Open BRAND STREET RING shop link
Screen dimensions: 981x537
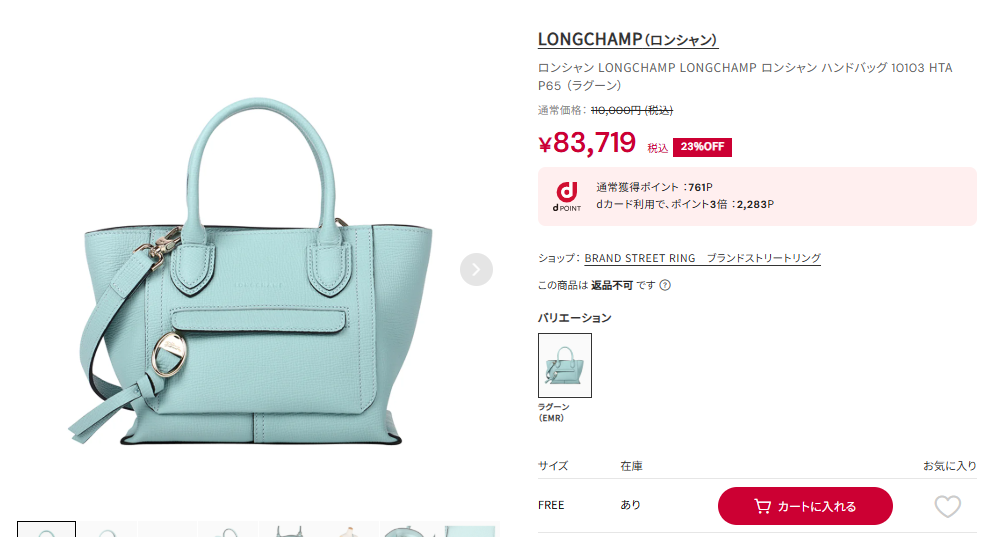pos(703,258)
